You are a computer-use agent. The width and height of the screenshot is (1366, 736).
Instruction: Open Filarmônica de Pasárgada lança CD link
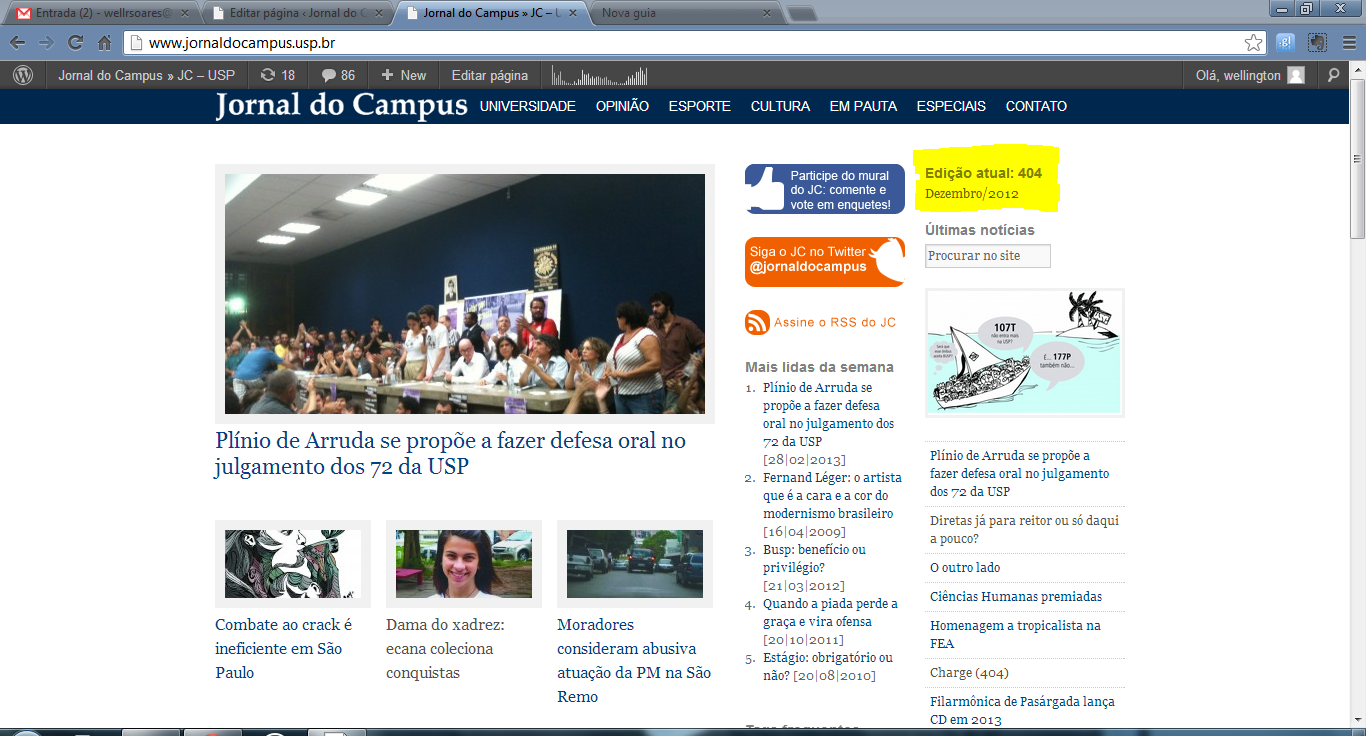1022,710
